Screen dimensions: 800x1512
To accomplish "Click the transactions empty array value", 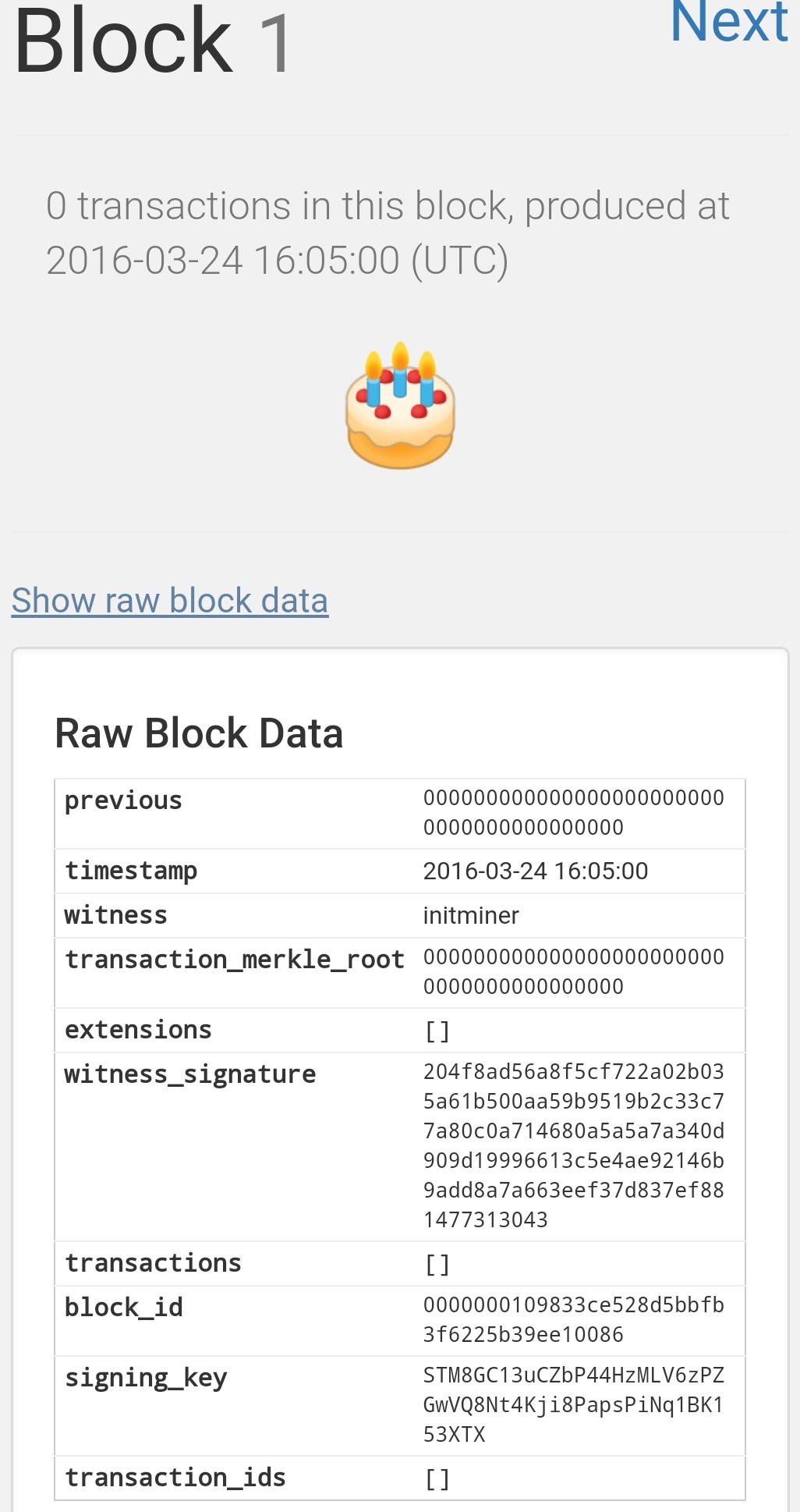I will (437, 1264).
